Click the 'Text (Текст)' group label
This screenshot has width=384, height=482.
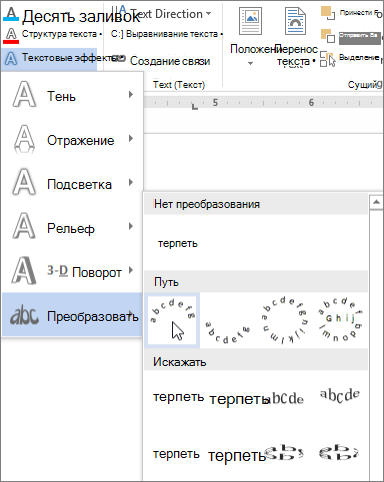(179, 85)
